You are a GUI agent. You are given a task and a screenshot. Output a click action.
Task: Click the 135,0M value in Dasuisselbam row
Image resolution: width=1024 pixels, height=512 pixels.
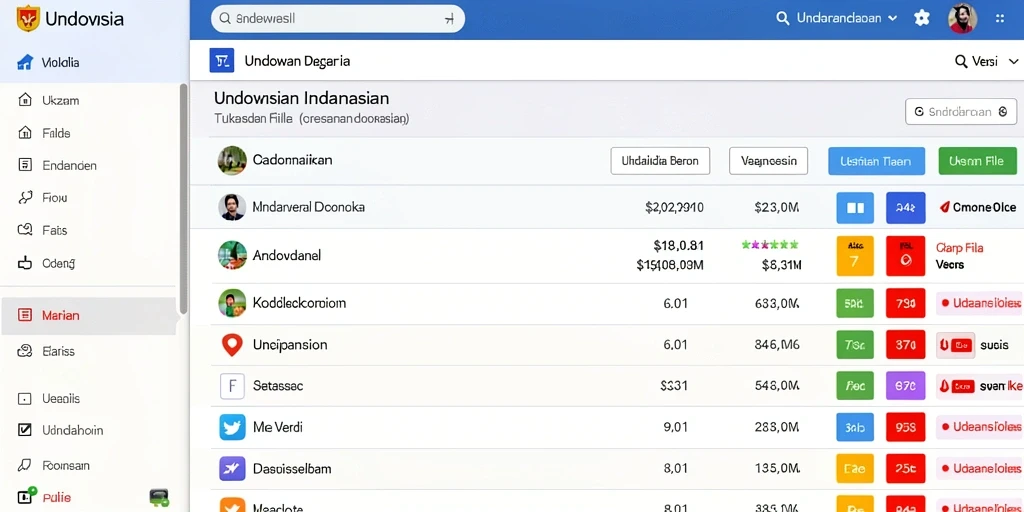coord(776,469)
